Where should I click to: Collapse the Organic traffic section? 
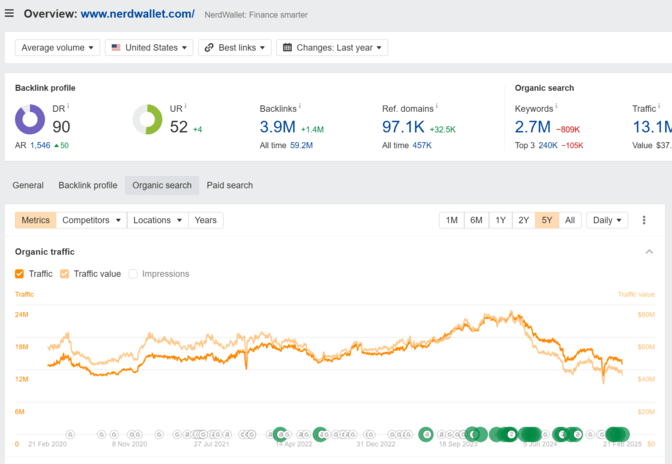[x=649, y=252]
